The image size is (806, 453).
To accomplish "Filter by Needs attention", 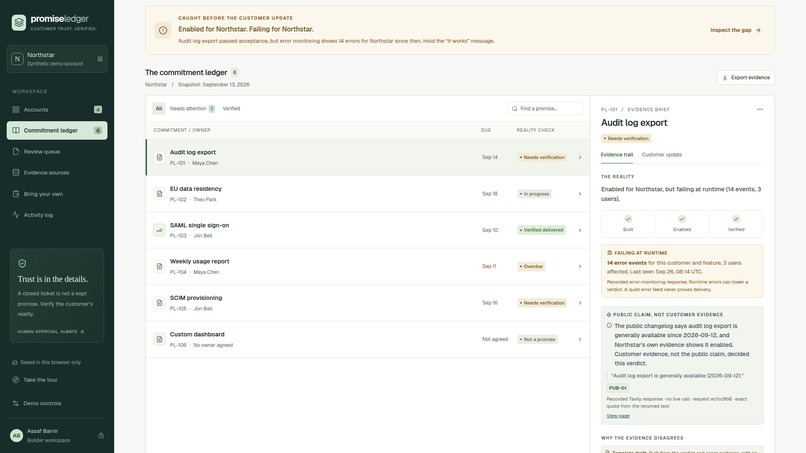I will [x=192, y=108].
